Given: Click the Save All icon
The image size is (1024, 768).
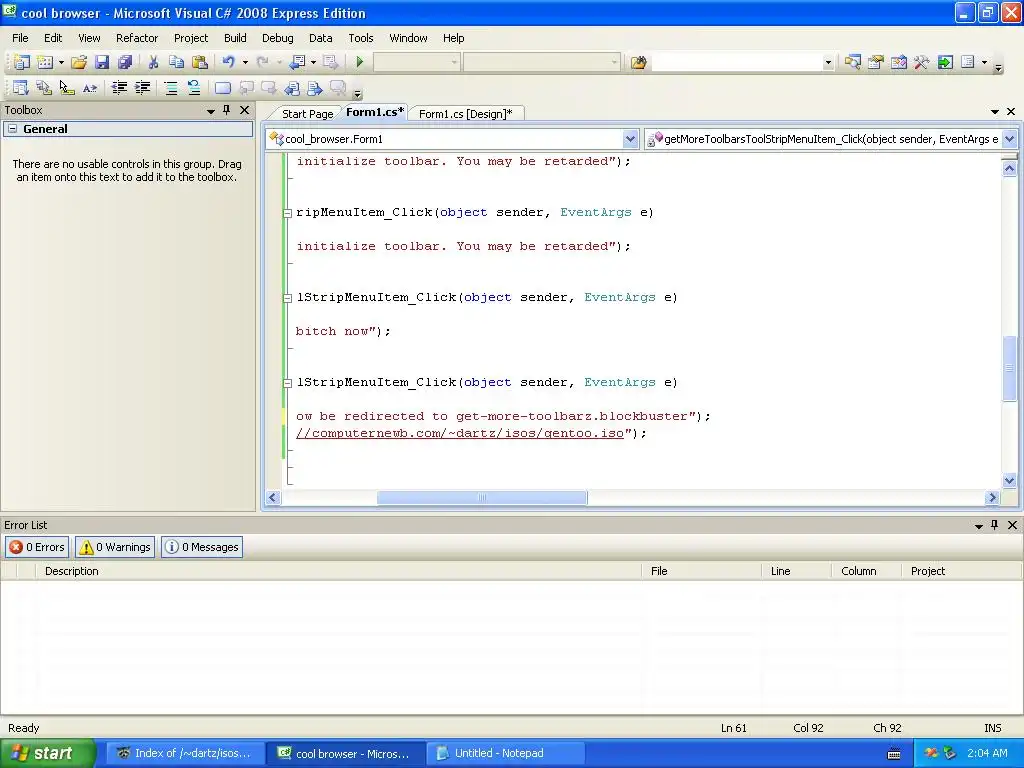Looking at the screenshot, I should (125, 62).
